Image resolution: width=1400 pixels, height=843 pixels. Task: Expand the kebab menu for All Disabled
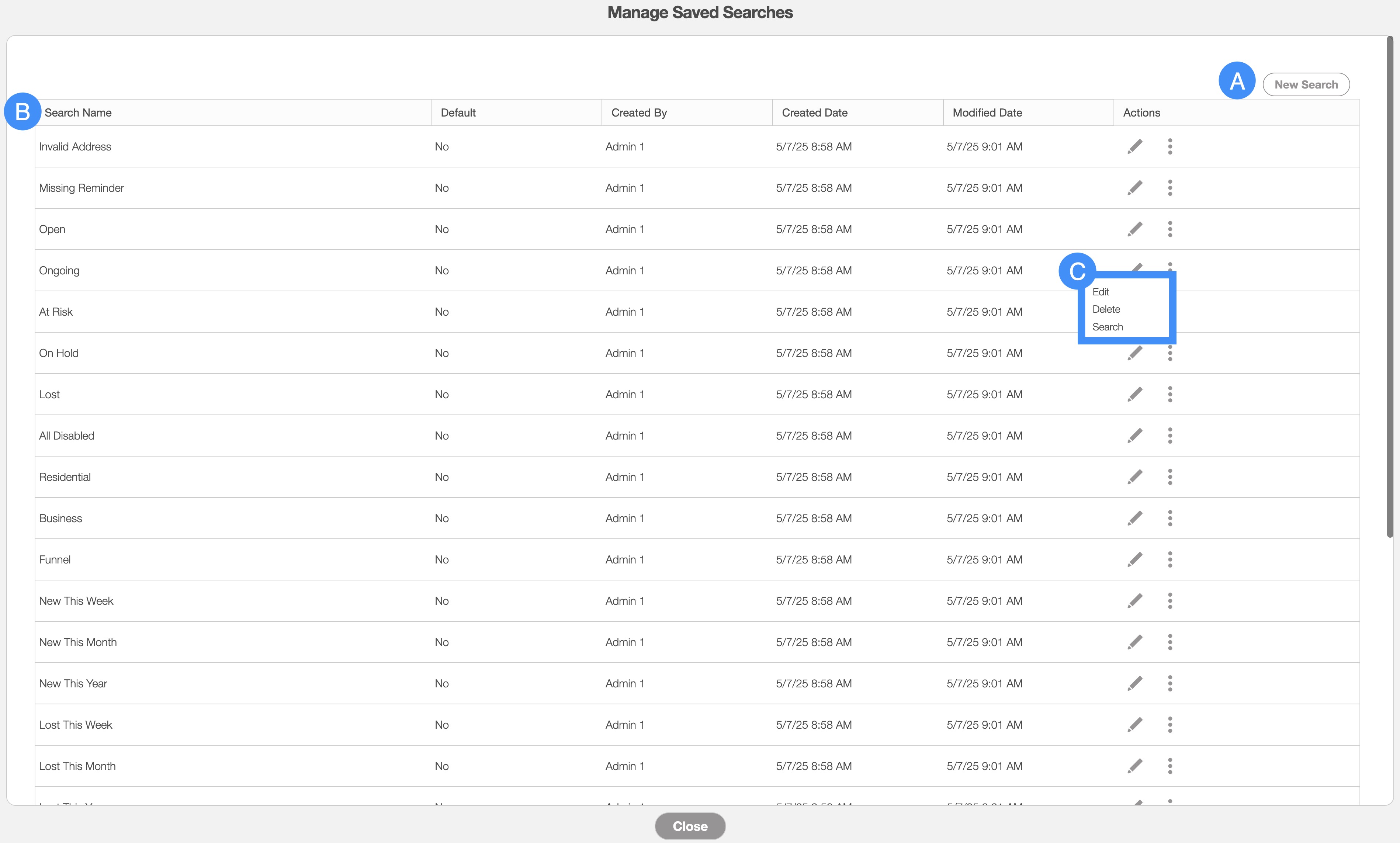coord(1170,436)
